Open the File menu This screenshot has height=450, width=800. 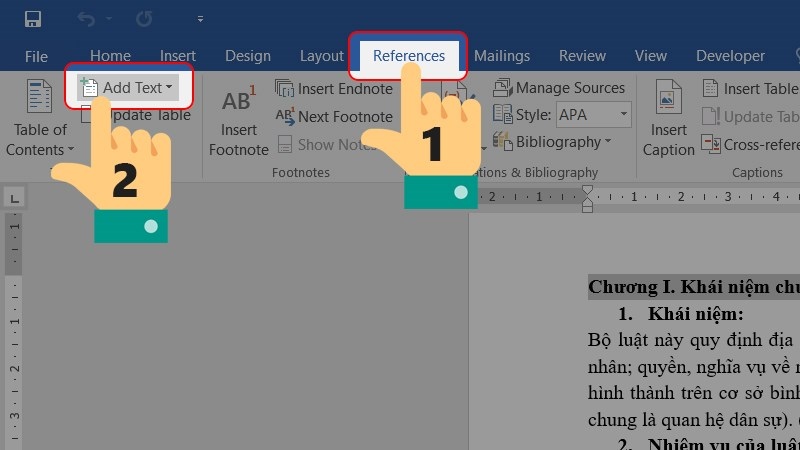[x=36, y=56]
